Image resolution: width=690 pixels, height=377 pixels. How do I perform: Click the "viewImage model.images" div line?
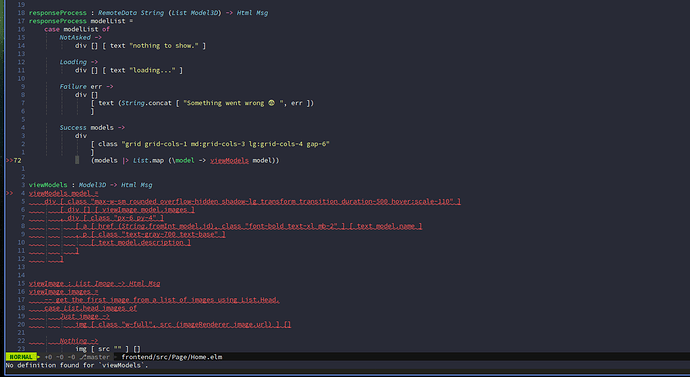point(127,209)
